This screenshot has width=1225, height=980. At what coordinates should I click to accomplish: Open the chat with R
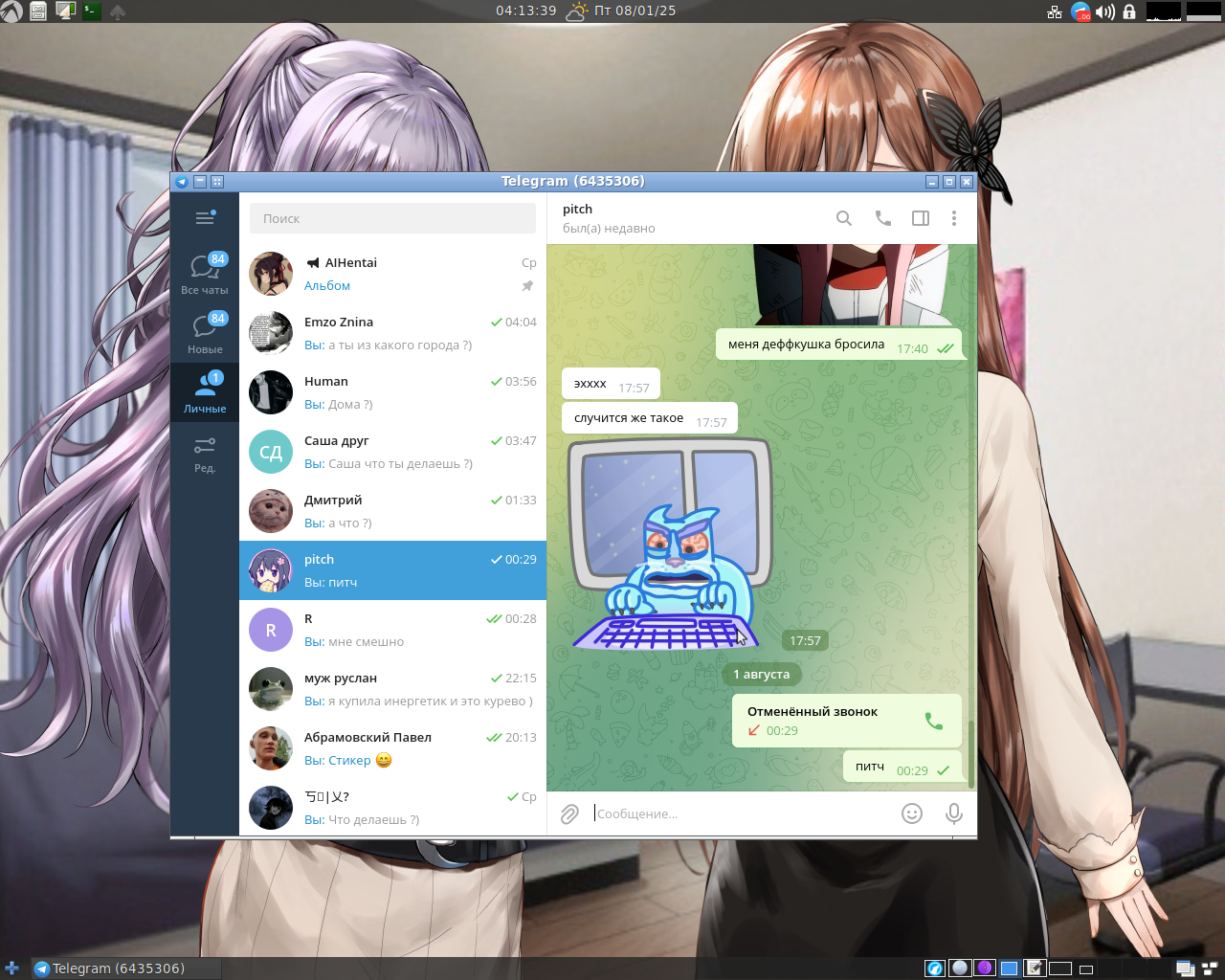pos(392,630)
